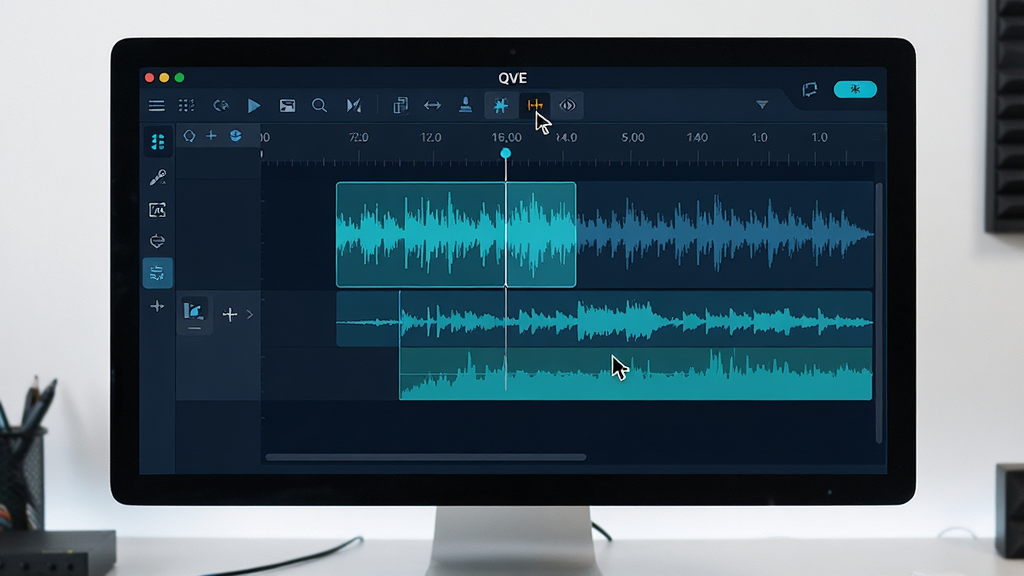Screen dimensions: 1024x576
Task: Click the dotted grid icon in the toolbar
Action: (x=186, y=105)
